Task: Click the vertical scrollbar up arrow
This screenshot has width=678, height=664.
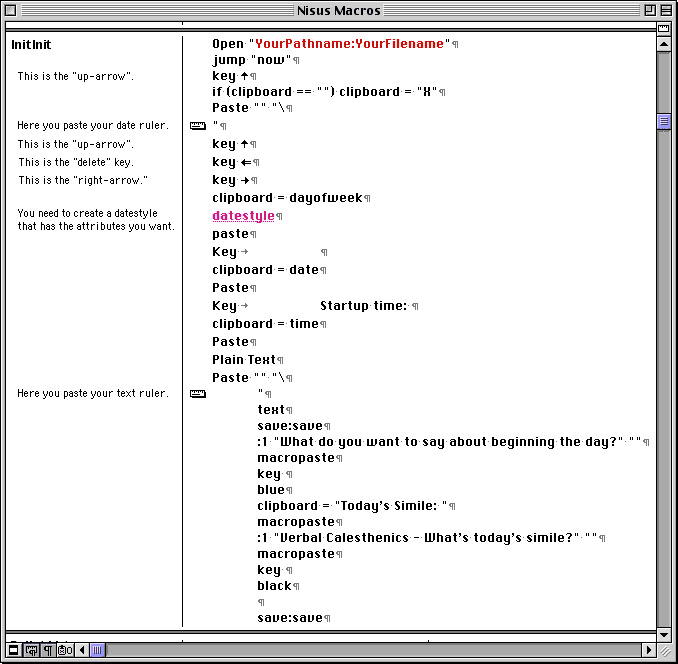Action: (x=663, y=45)
